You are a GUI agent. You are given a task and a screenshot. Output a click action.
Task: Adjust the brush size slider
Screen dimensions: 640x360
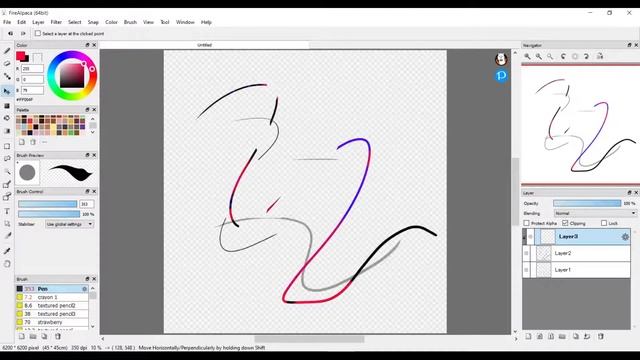[47, 204]
